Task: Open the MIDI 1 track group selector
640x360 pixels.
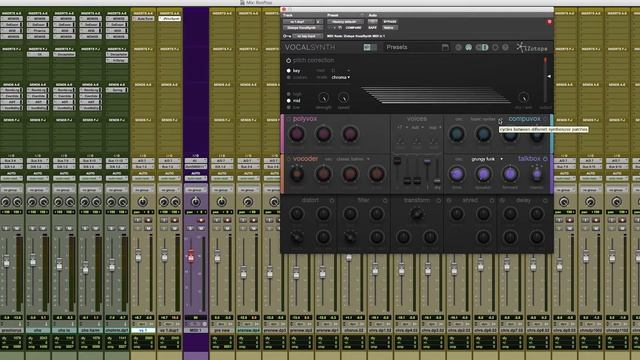Action: 196,190
